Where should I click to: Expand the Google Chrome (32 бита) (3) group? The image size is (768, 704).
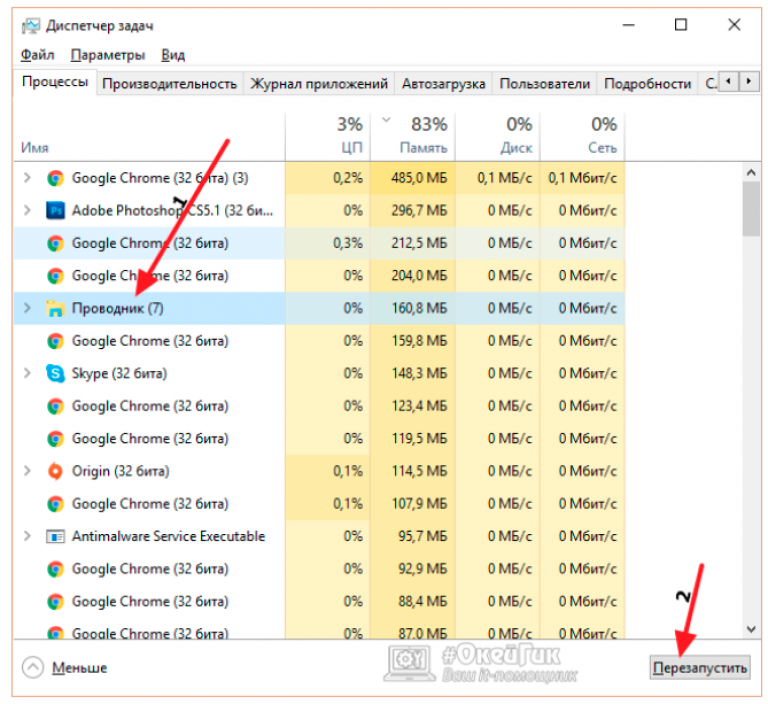pos(27,178)
